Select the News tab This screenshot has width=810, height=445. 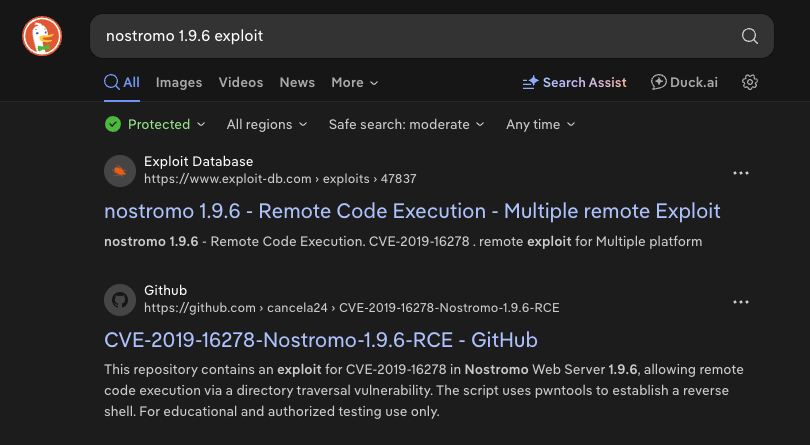point(297,82)
